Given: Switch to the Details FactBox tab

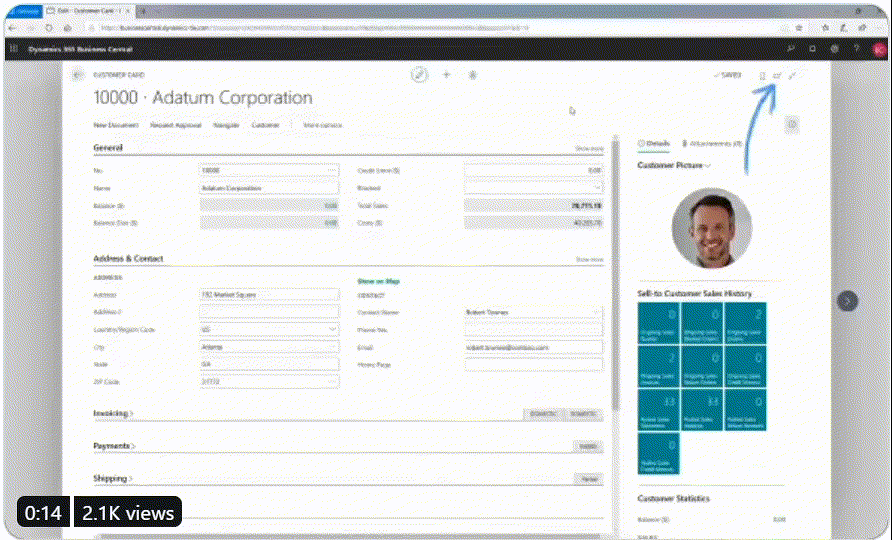Looking at the screenshot, I should click(x=654, y=143).
